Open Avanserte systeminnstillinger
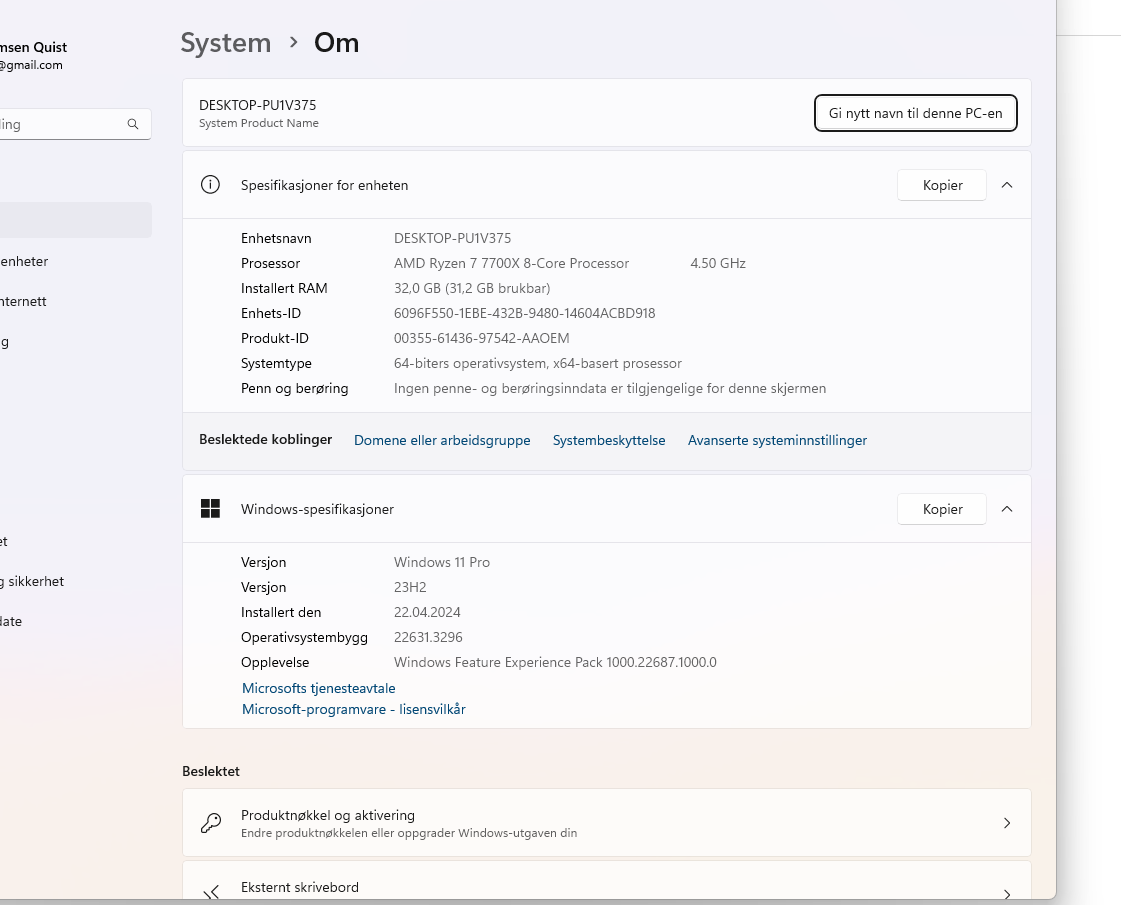 (777, 440)
